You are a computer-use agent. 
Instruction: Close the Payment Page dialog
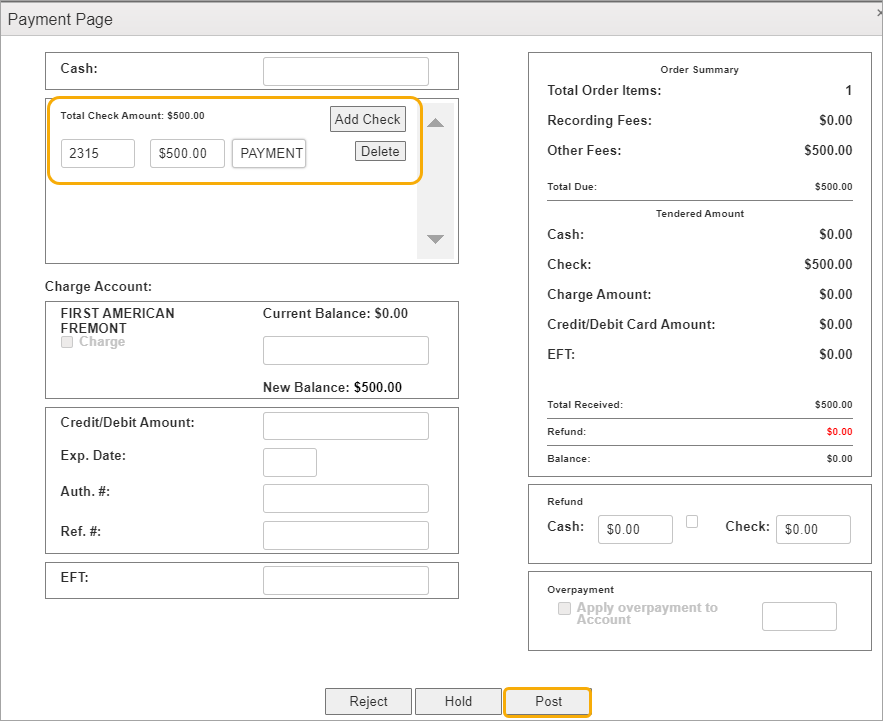(x=878, y=14)
